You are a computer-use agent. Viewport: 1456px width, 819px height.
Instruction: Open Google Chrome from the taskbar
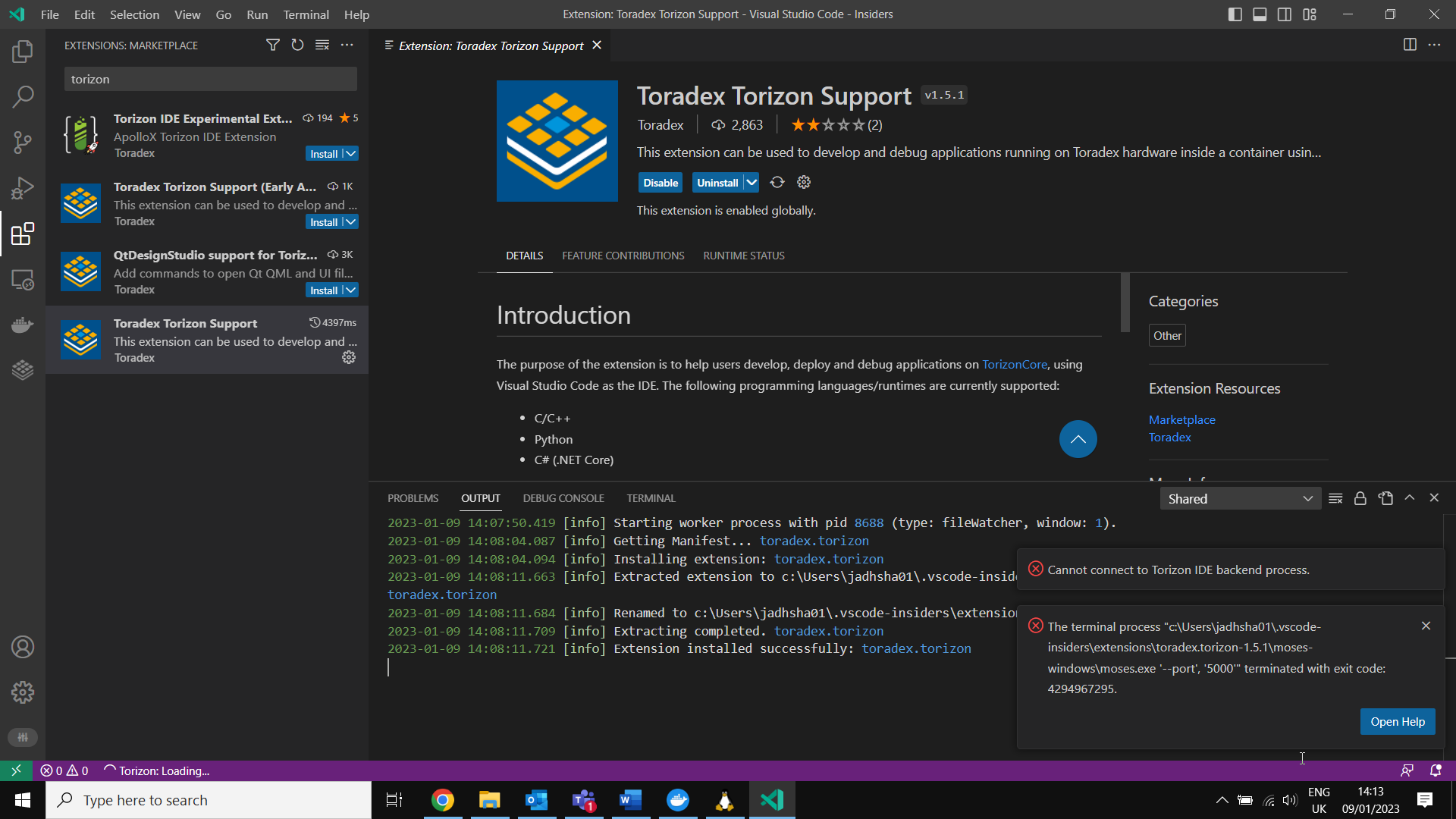point(443,800)
